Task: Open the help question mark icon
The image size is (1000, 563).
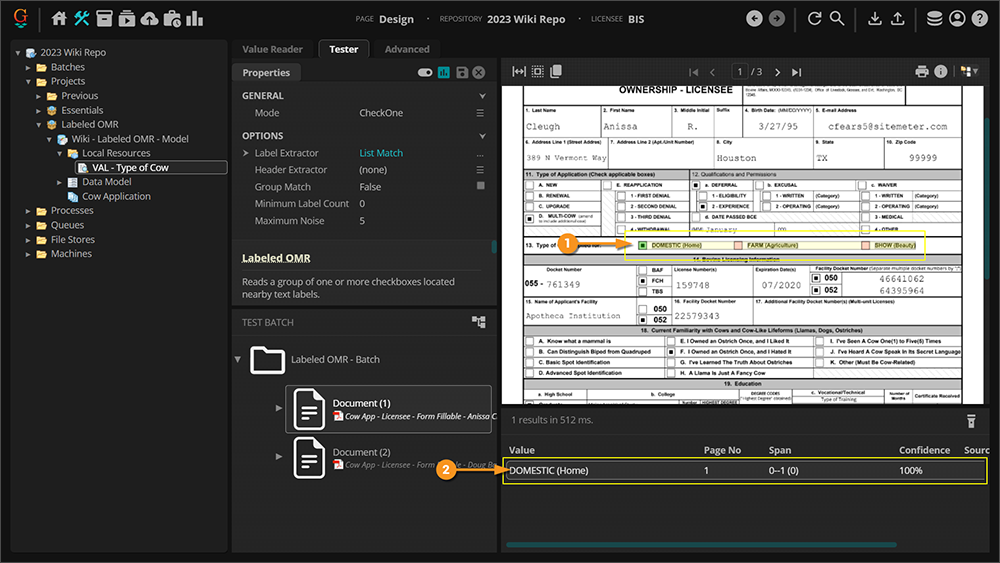Action: coord(981,19)
